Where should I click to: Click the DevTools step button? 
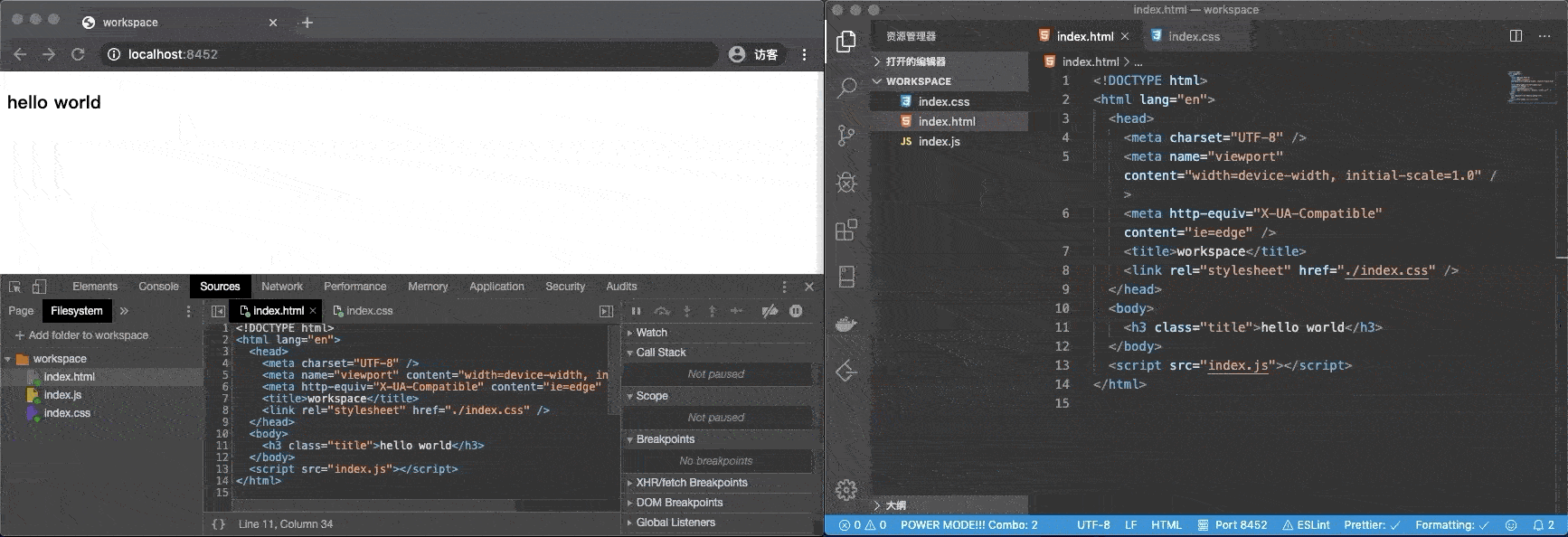click(x=737, y=311)
